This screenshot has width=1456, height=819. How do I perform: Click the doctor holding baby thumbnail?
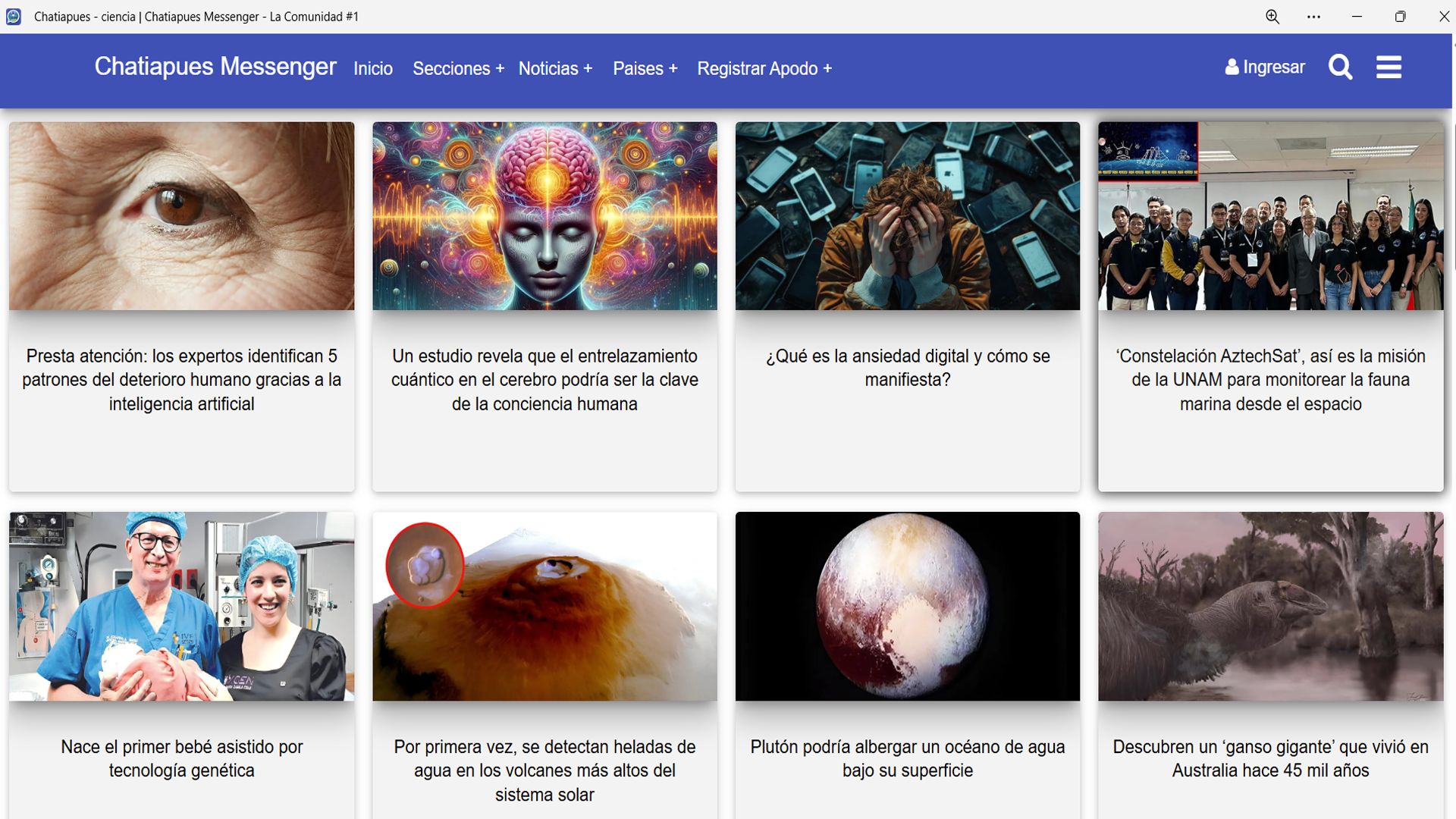click(x=182, y=607)
